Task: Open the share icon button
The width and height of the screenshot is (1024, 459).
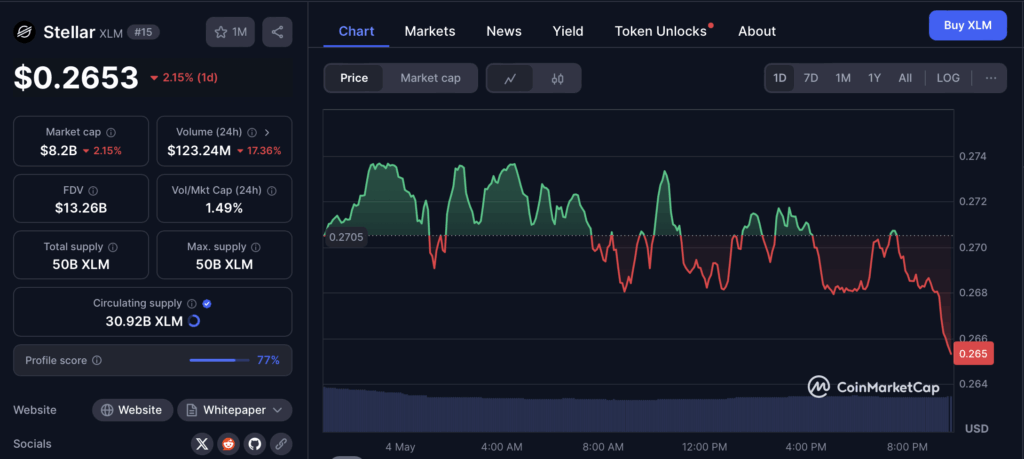Action: (278, 32)
